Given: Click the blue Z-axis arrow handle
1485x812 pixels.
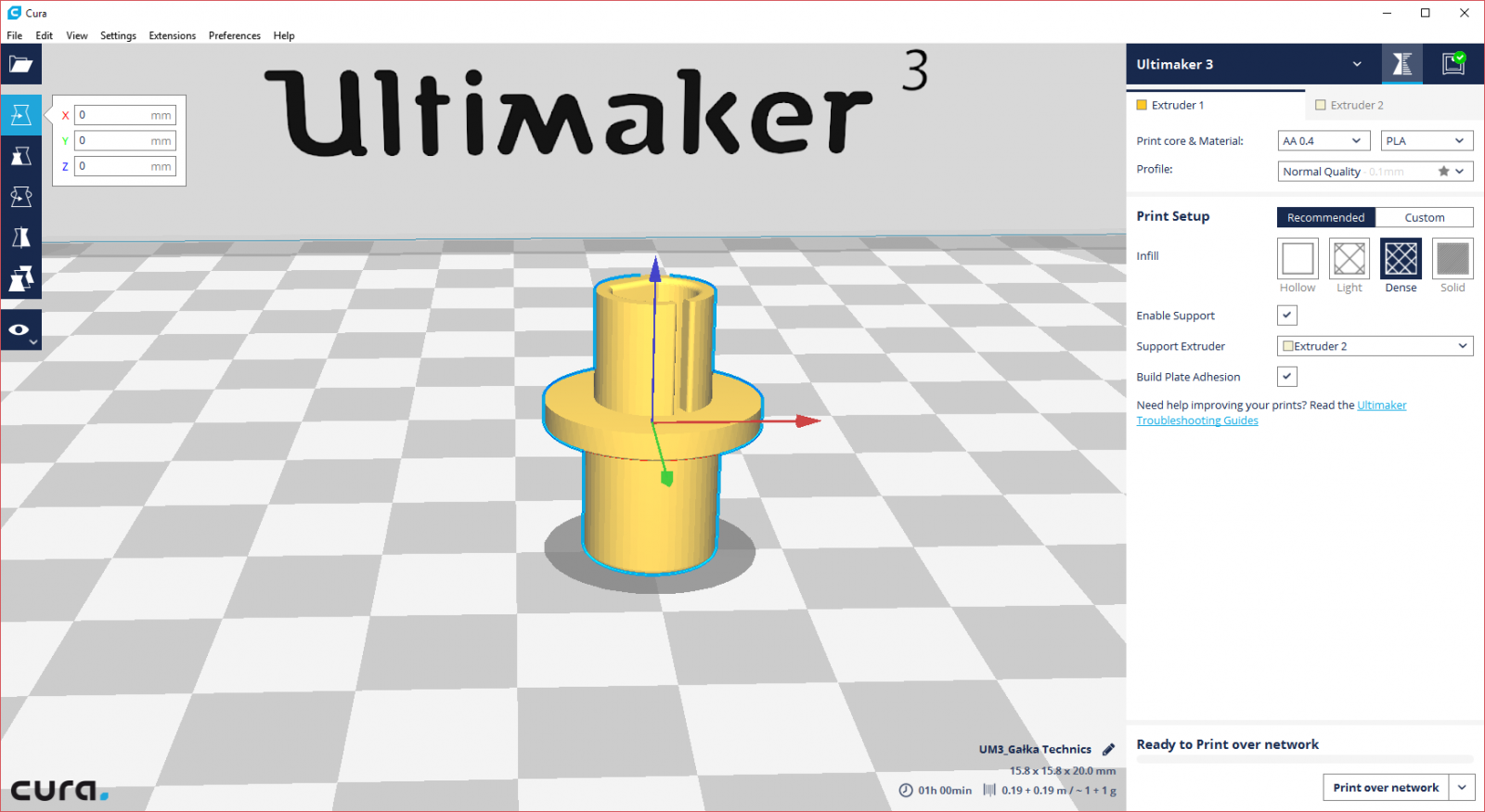Looking at the screenshot, I should 655,269.
